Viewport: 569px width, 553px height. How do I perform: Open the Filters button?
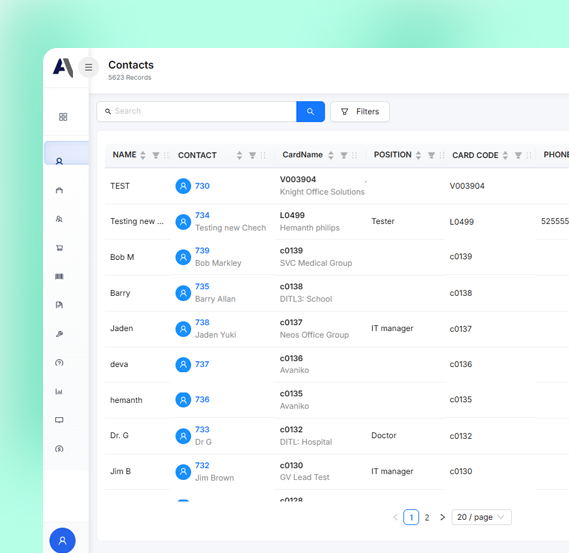(360, 111)
